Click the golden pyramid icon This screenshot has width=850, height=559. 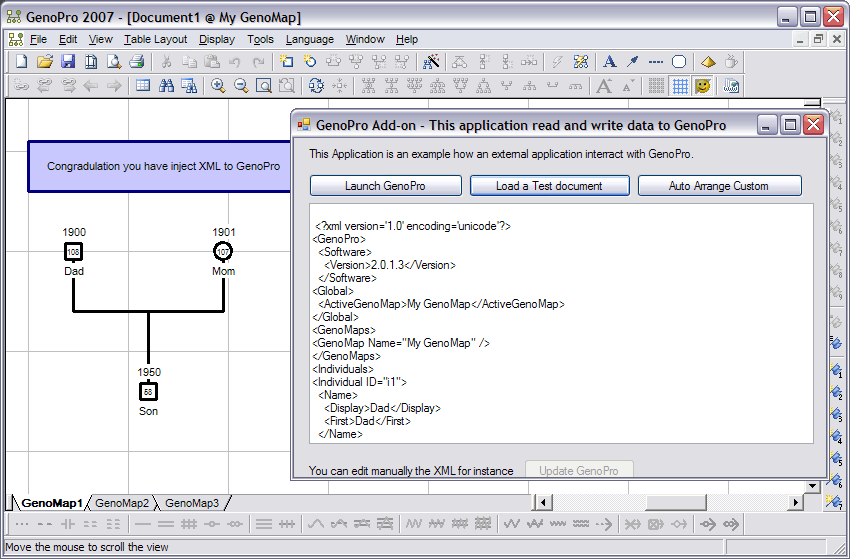pyautogui.click(x=708, y=62)
